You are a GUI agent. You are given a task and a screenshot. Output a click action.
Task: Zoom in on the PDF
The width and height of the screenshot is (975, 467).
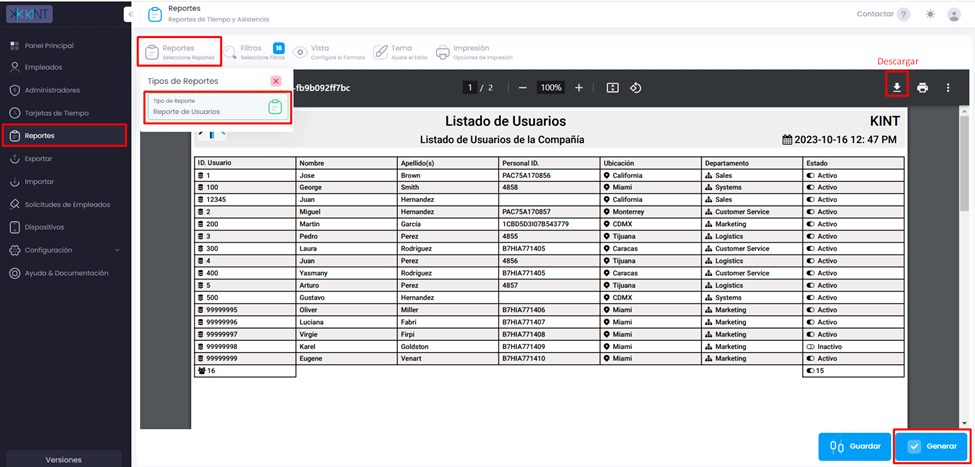click(x=579, y=88)
